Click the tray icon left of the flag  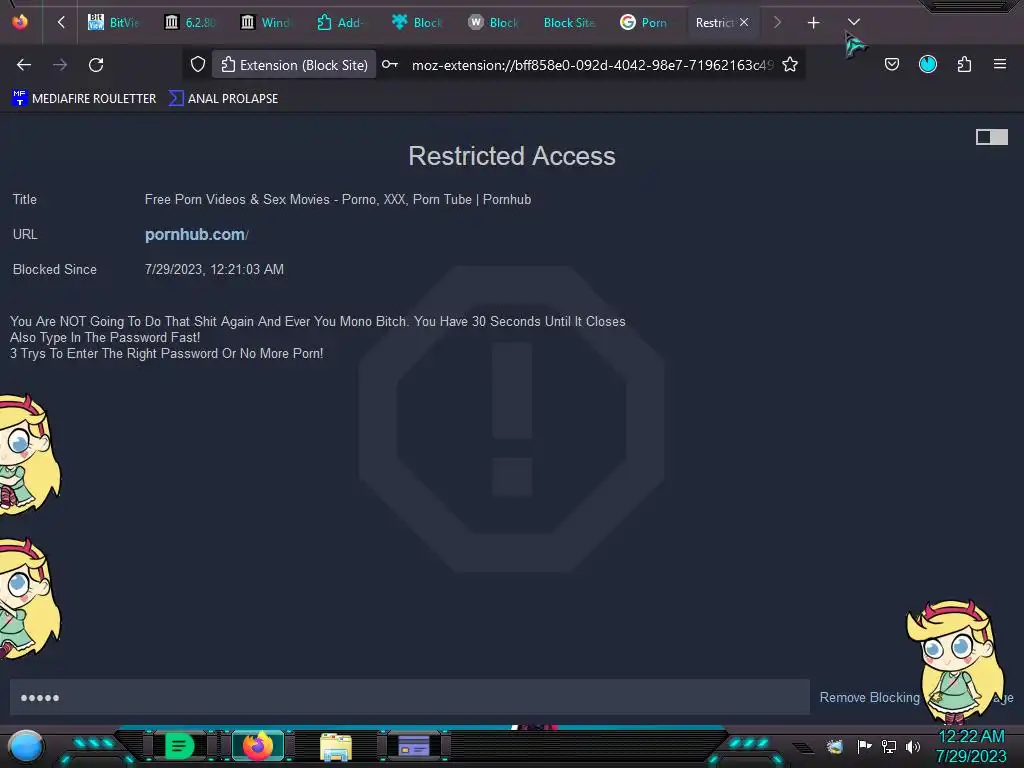pos(835,746)
